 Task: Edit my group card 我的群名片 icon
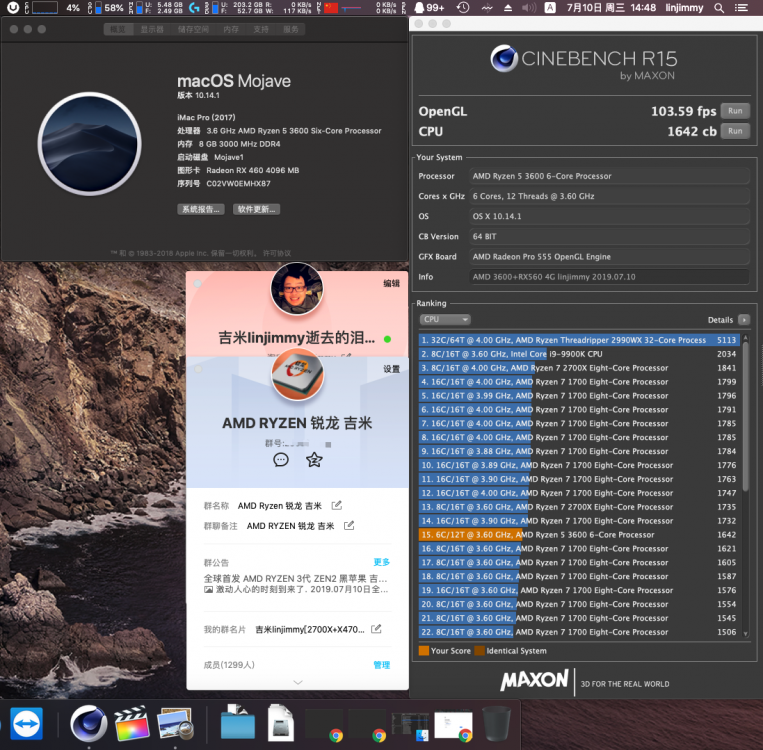click(376, 629)
